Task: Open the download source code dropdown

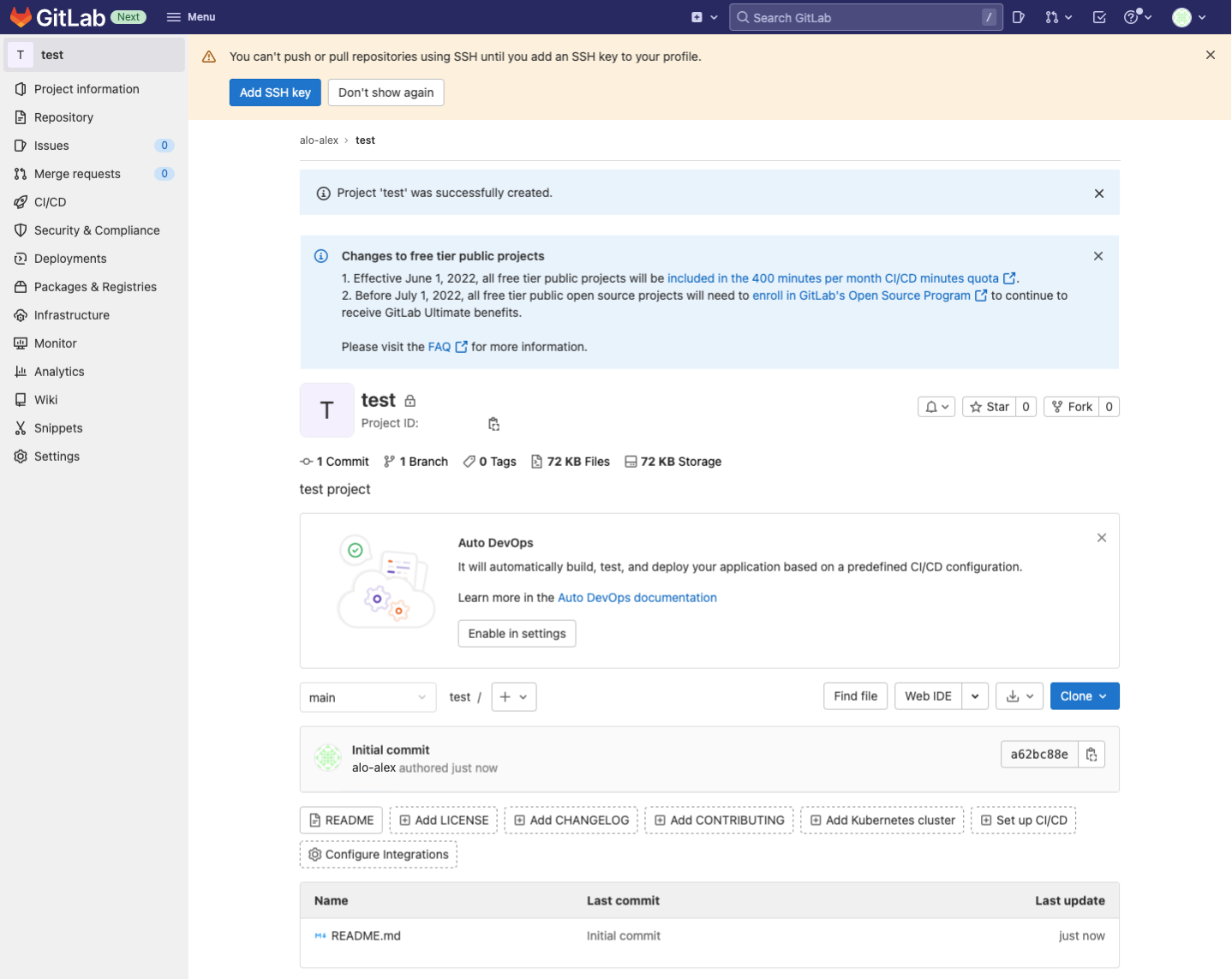Action: tap(1020, 696)
